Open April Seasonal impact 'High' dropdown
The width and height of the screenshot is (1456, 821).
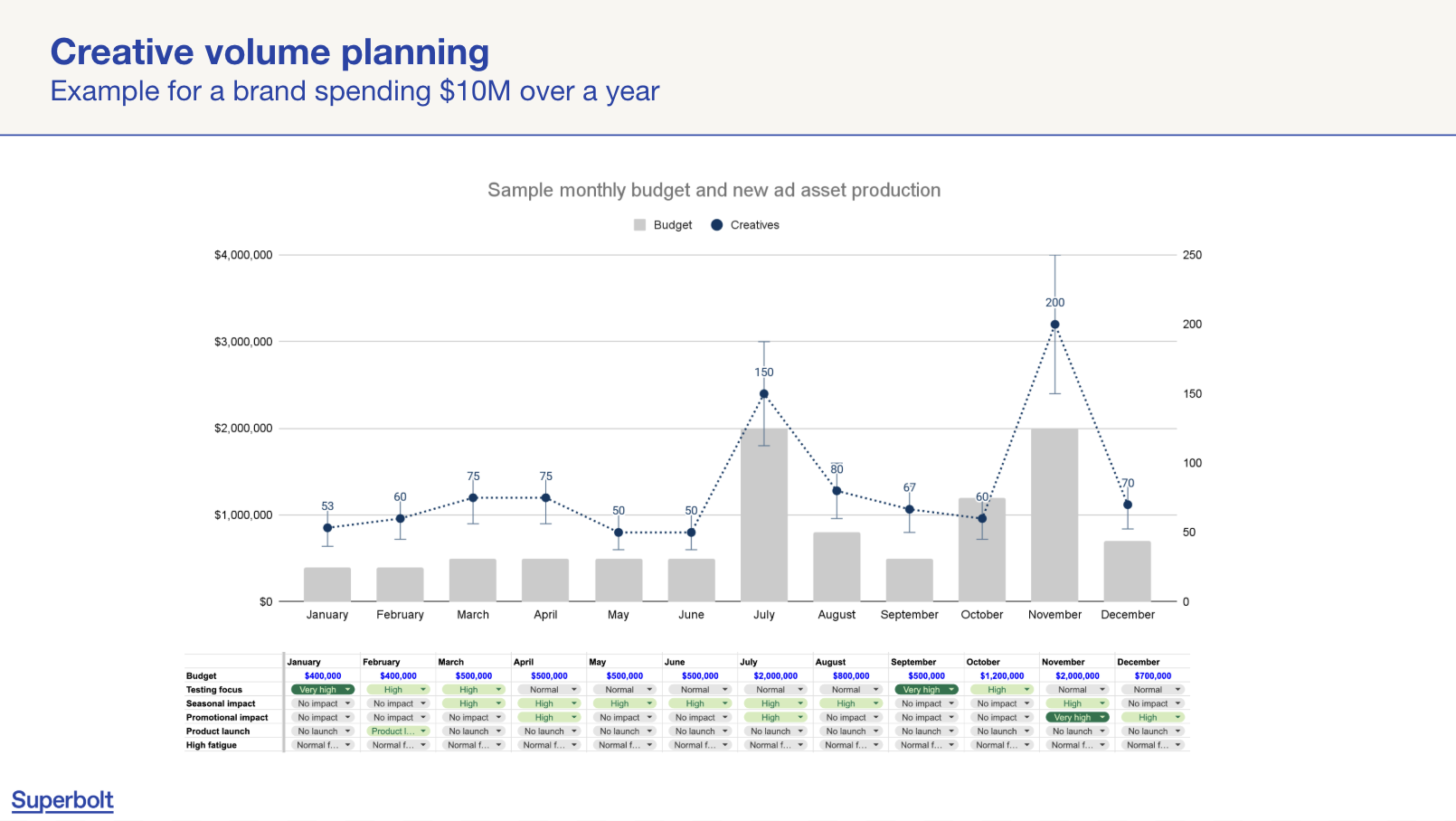549,703
